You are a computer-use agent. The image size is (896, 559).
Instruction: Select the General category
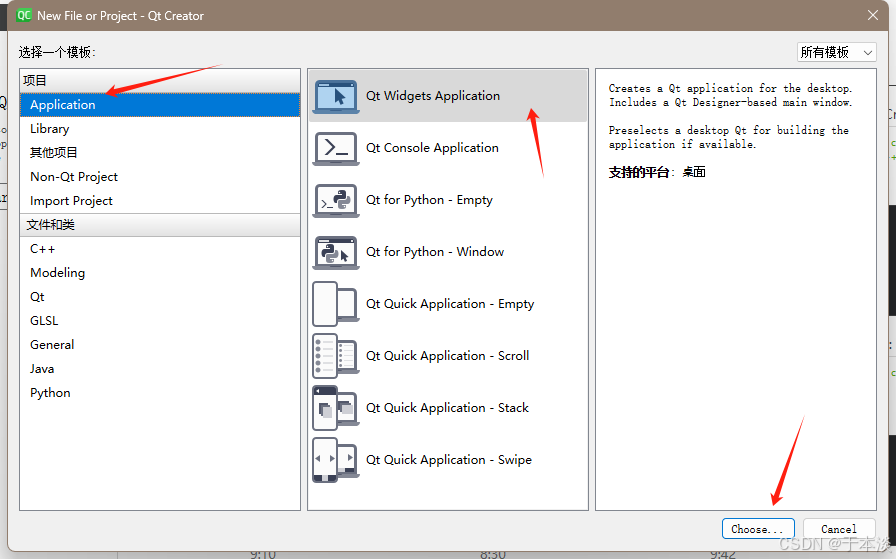tap(160, 345)
